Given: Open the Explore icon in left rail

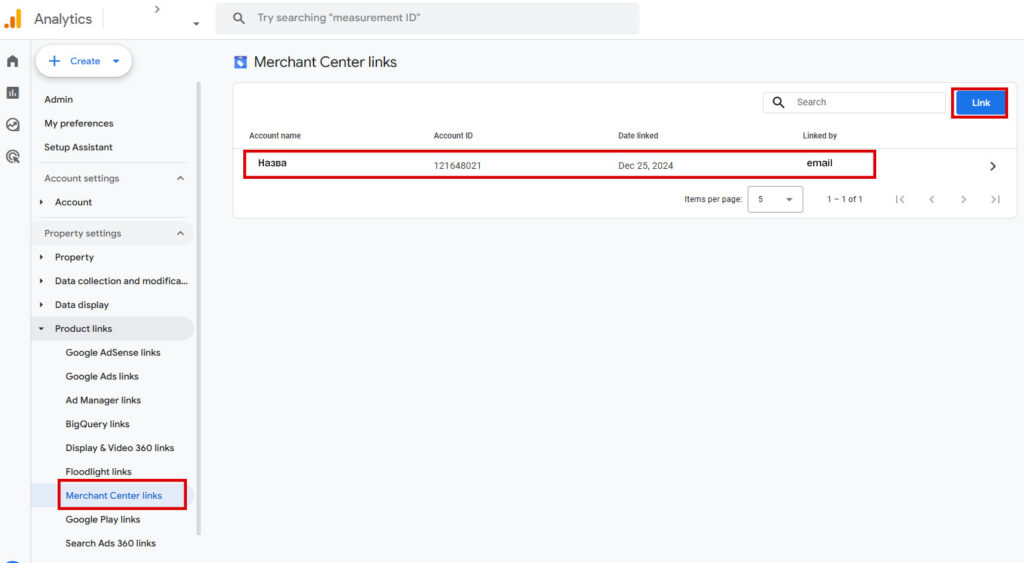Looking at the screenshot, I should pyautogui.click(x=13, y=125).
